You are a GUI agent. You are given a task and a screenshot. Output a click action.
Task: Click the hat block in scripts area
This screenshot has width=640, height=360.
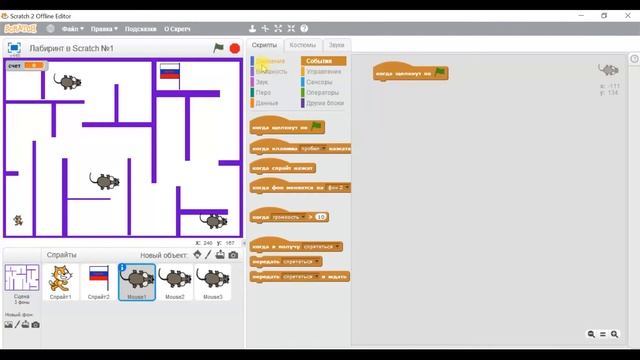coord(411,73)
